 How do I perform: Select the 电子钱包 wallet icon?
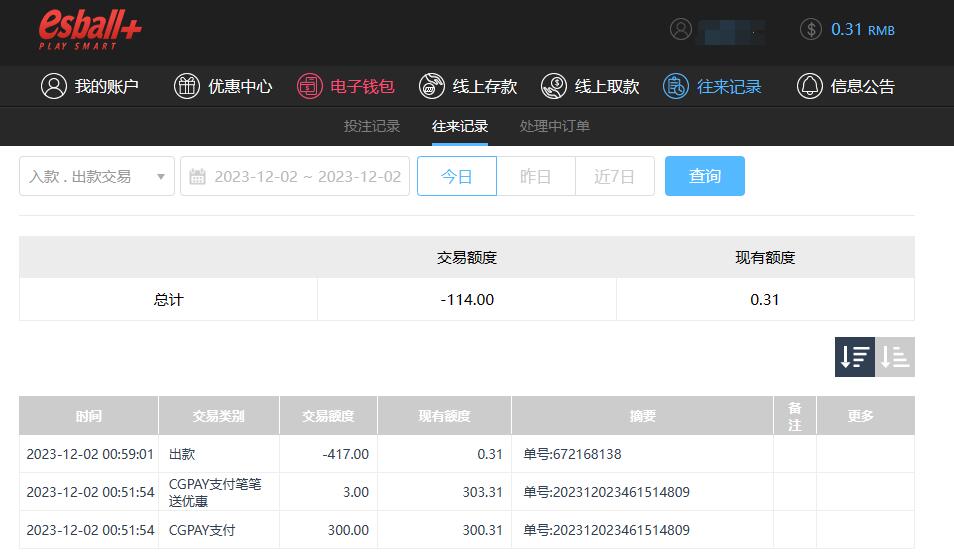pos(310,86)
